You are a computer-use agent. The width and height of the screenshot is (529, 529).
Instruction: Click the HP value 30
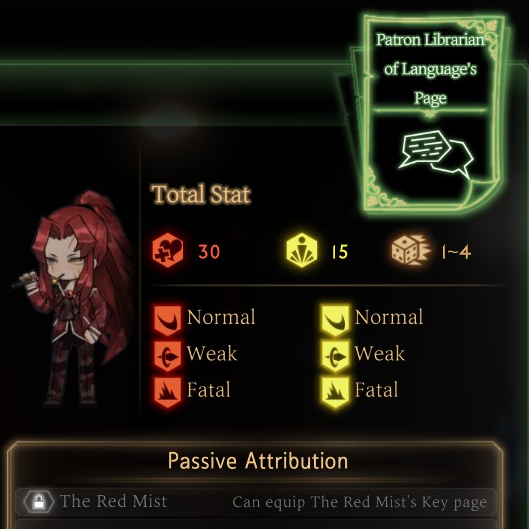coord(209,252)
